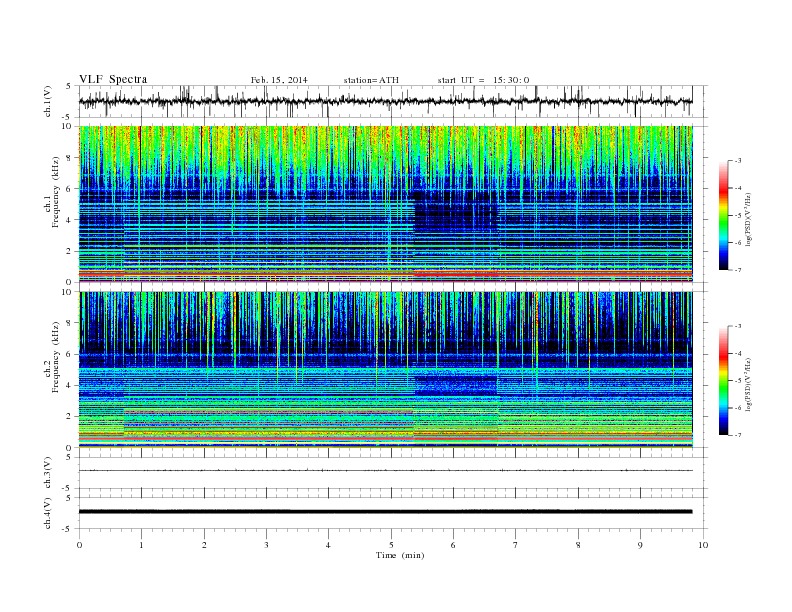This screenshot has height=612, width=792.
Task: Click the time axis tick label '7'
Action: click(516, 545)
